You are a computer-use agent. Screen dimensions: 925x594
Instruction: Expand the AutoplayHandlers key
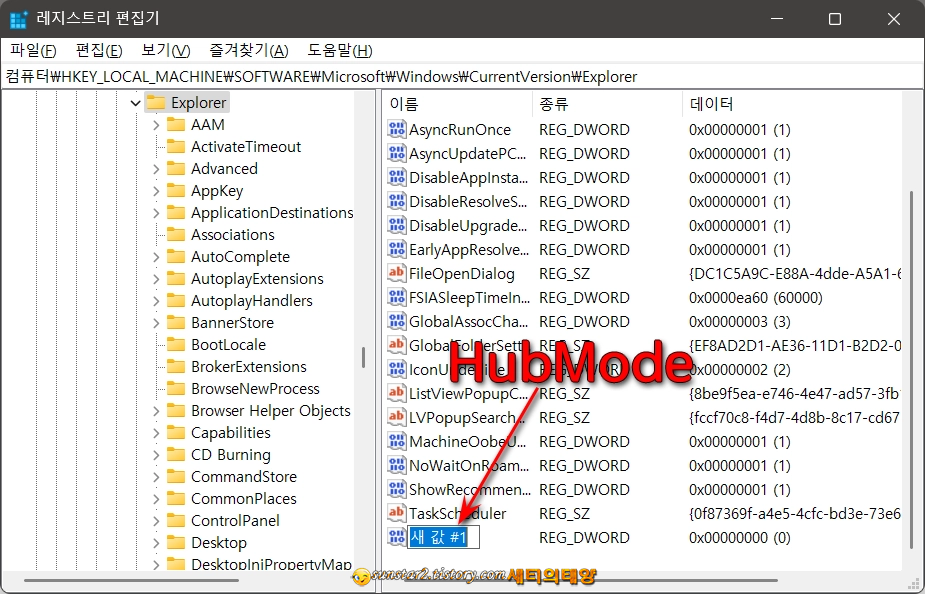click(x=156, y=301)
